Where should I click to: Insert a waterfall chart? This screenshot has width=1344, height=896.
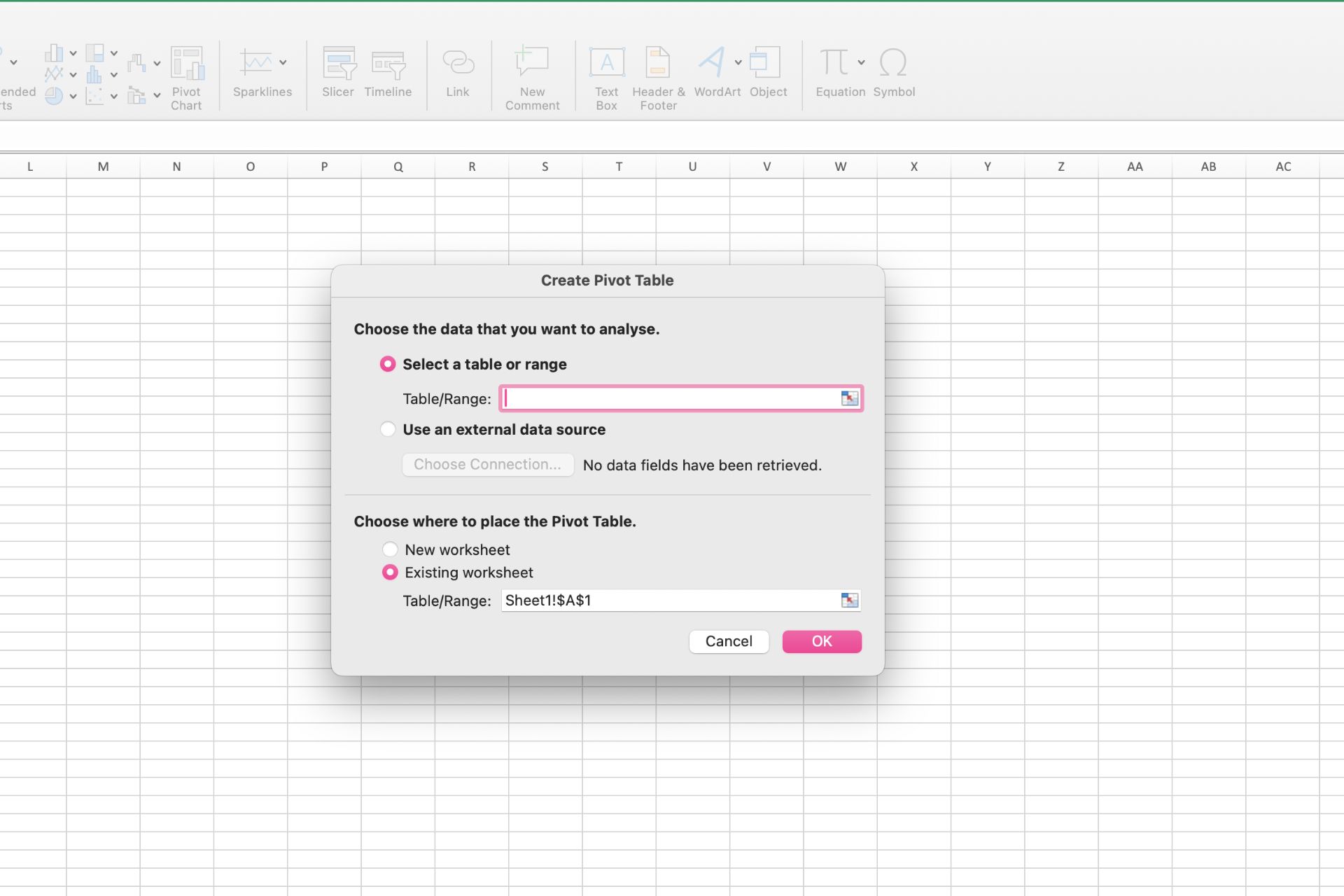tap(136, 63)
